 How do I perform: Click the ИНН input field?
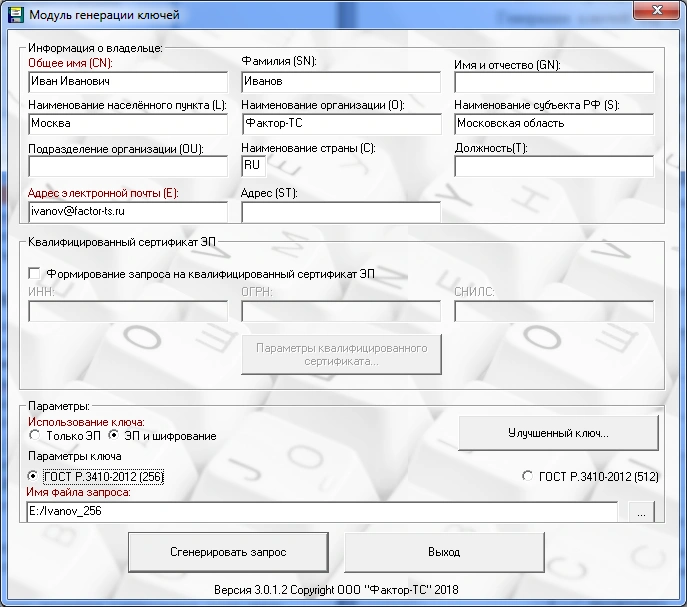point(128,311)
